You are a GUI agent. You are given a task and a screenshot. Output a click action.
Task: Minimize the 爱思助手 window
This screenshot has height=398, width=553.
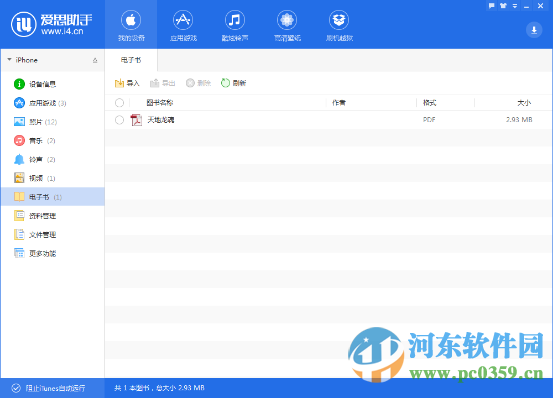(527, 6)
